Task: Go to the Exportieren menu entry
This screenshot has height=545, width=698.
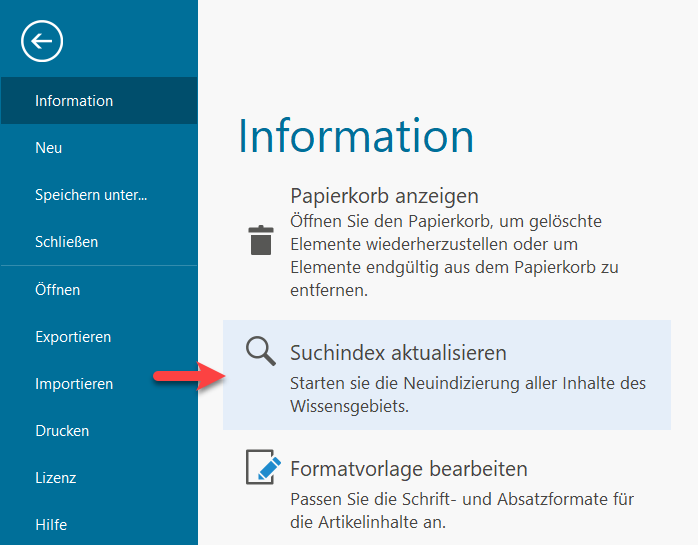Action: pos(73,337)
